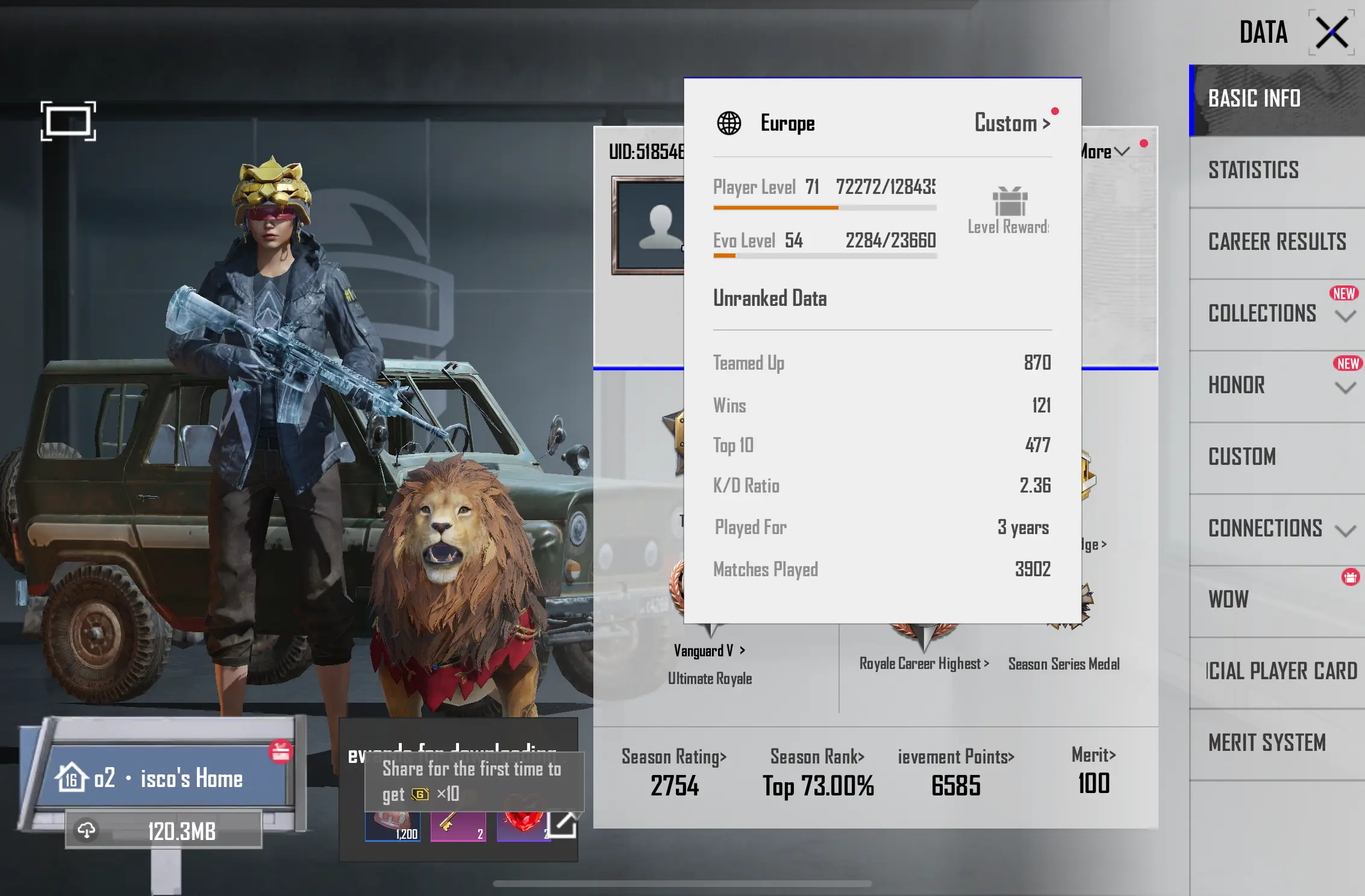Tap the cloud download icon beside 120.3MB
The height and width of the screenshot is (896, 1365).
tap(86, 830)
